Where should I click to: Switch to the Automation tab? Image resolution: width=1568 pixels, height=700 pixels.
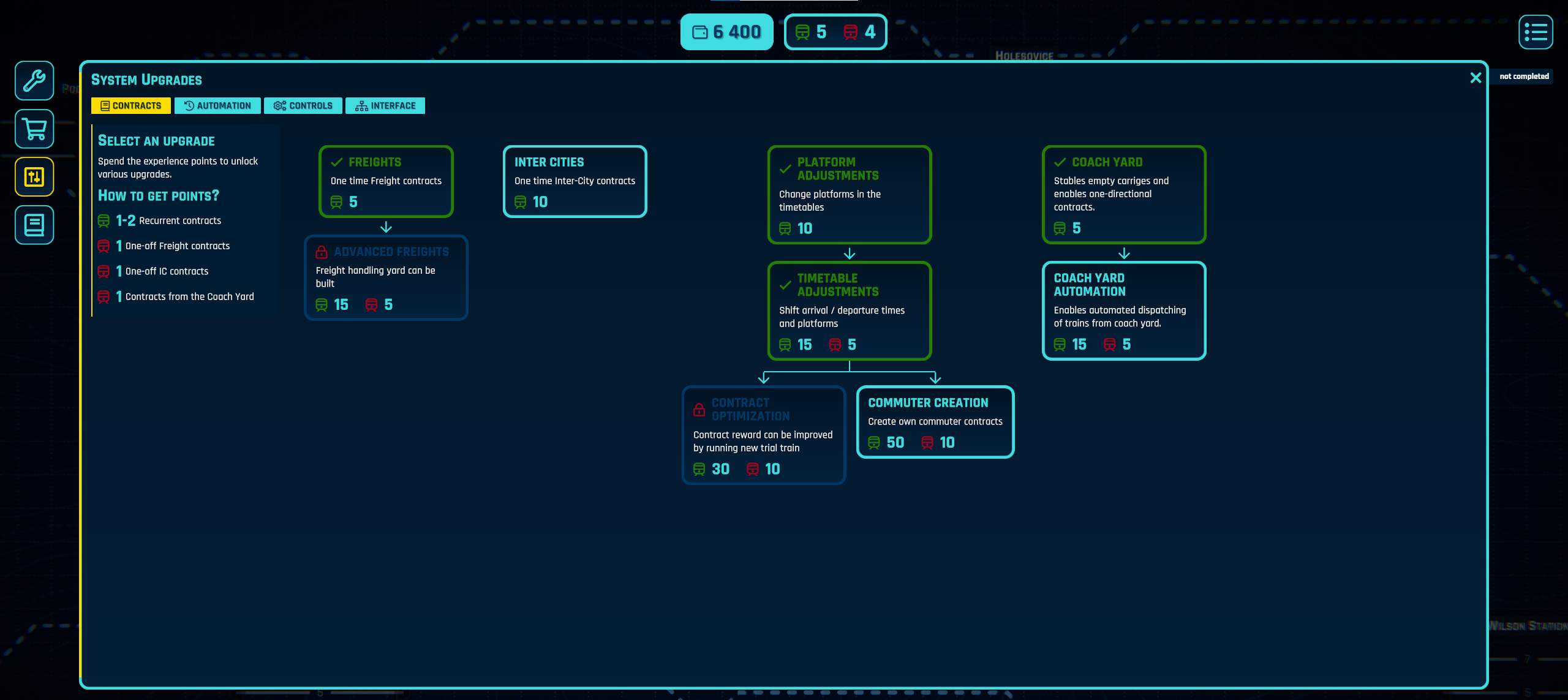[217, 106]
